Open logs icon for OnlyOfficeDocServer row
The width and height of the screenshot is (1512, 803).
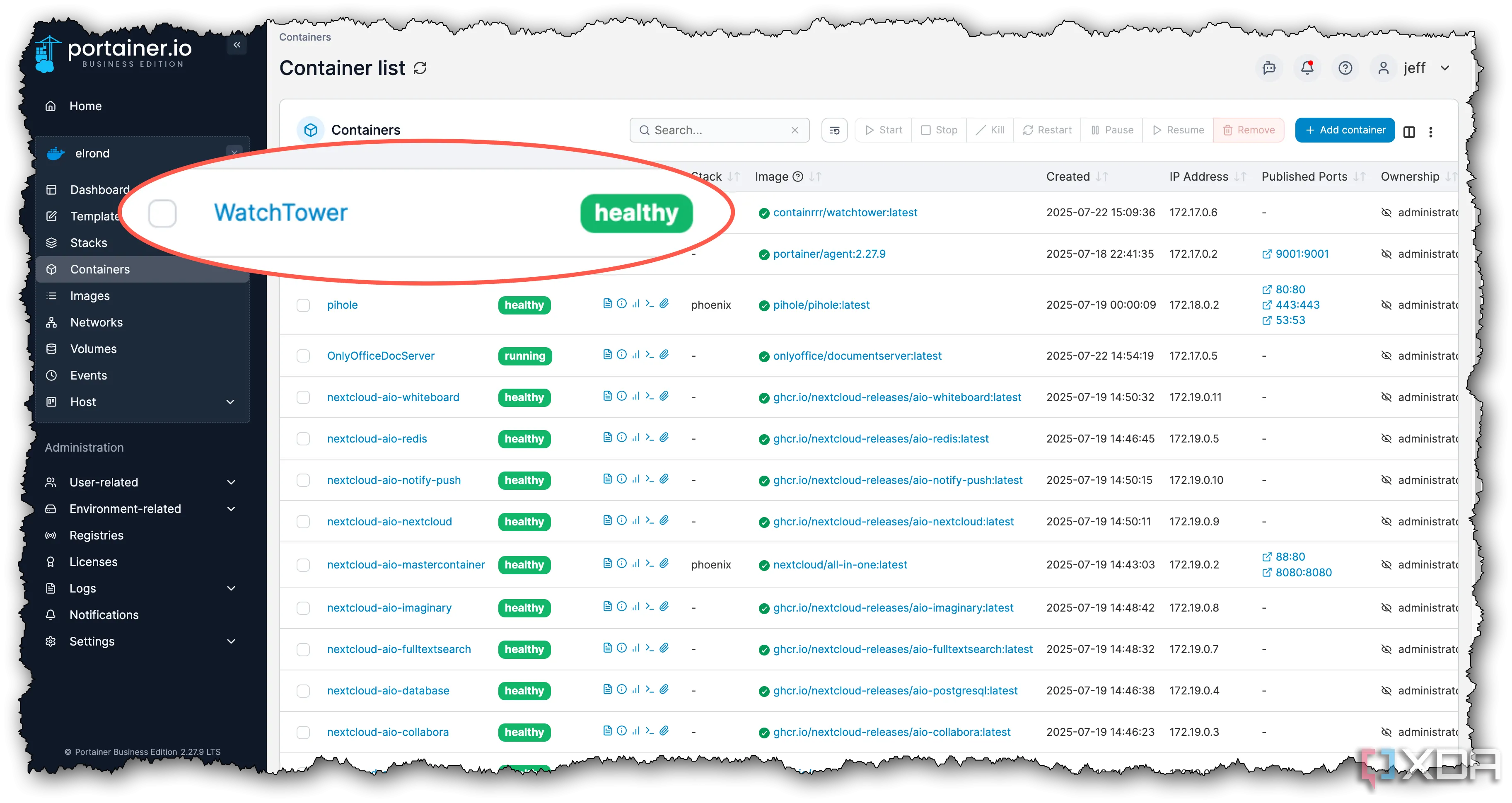[x=608, y=355]
